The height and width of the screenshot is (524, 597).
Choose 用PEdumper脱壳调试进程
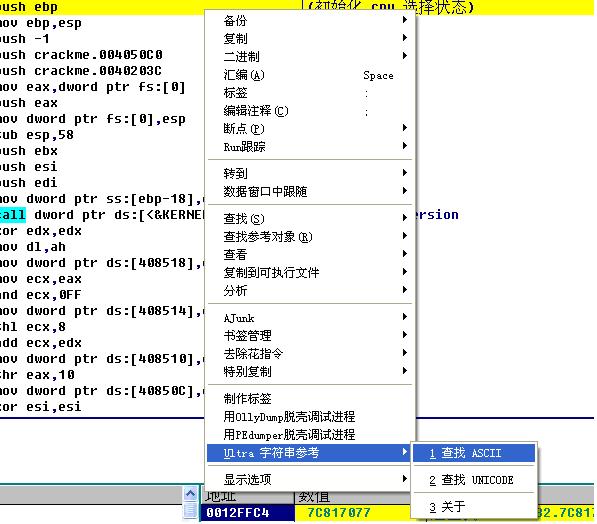(x=310, y=435)
